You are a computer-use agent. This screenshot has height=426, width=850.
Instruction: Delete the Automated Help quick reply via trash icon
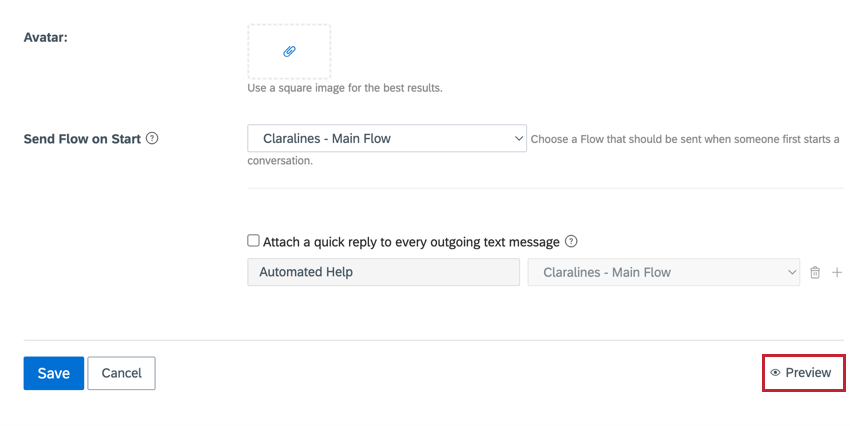click(x=815, y=273)
